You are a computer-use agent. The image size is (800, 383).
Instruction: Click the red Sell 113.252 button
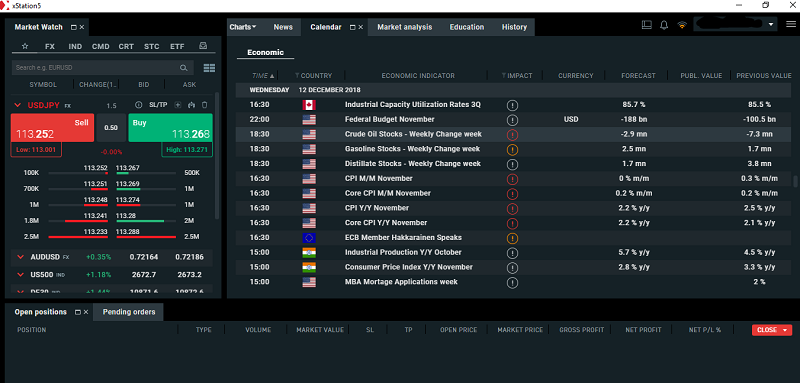[52, 127]
